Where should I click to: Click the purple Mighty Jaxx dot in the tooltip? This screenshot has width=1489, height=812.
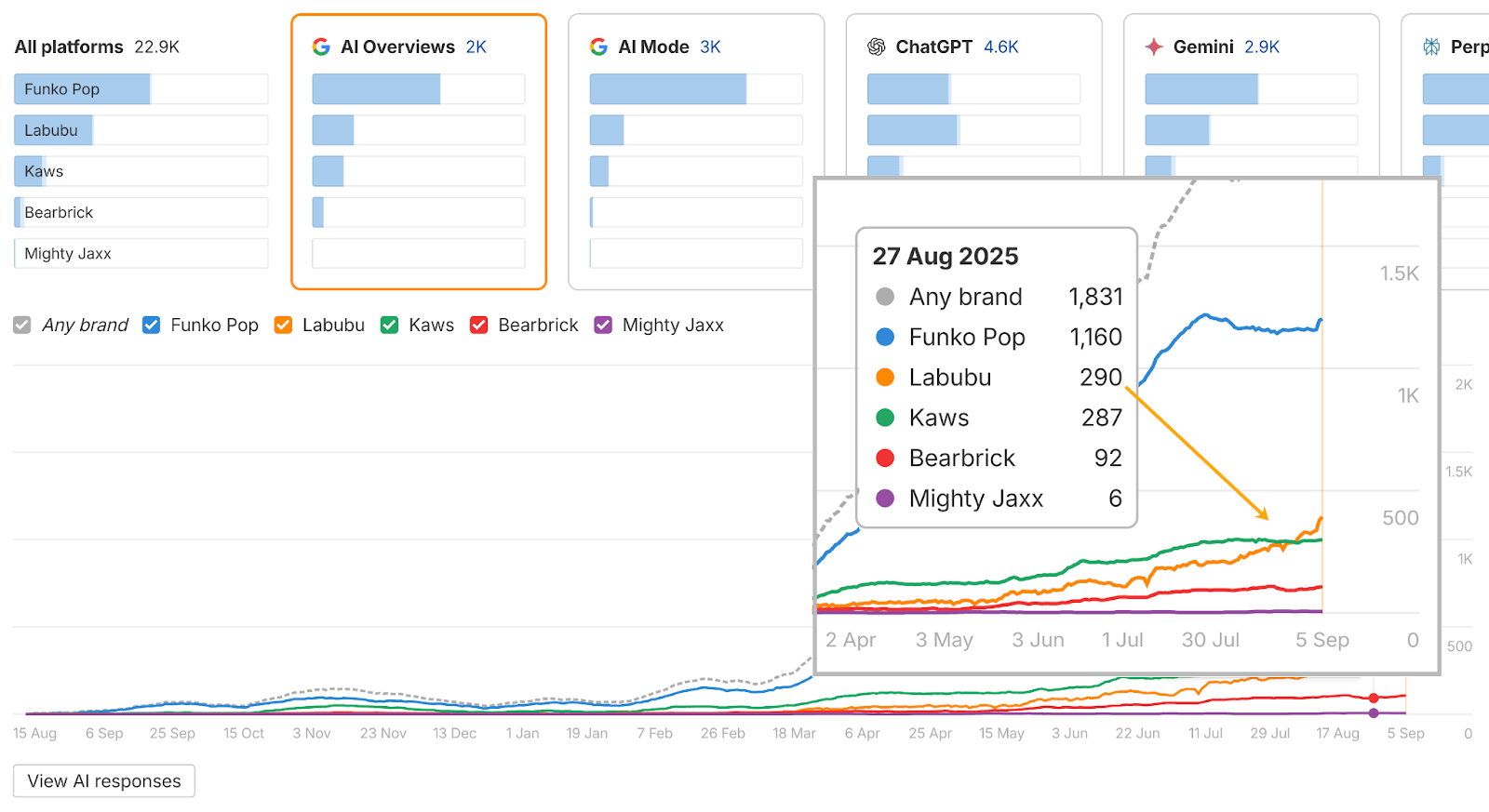(885, 498)
